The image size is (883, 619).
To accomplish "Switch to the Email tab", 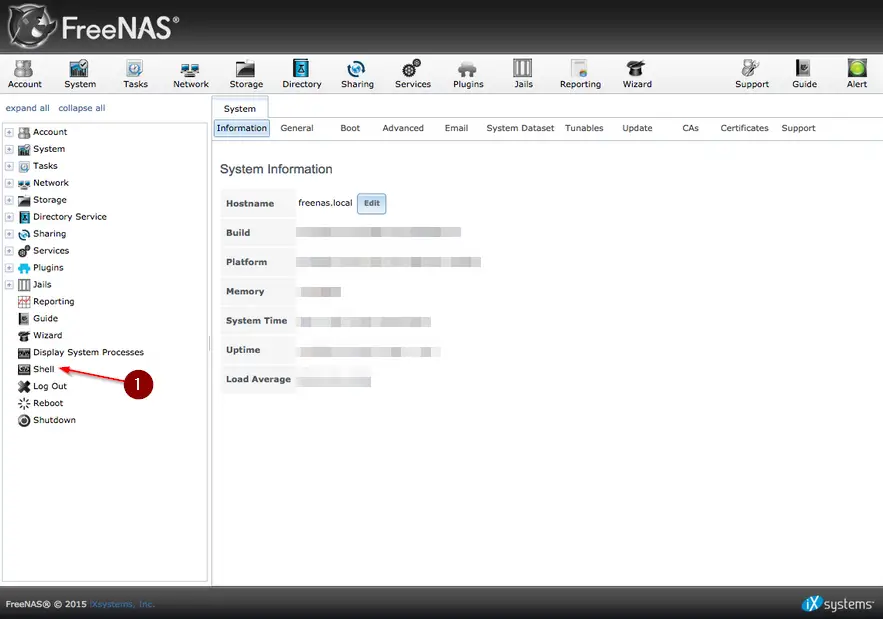I will click(x=456, y=128).
